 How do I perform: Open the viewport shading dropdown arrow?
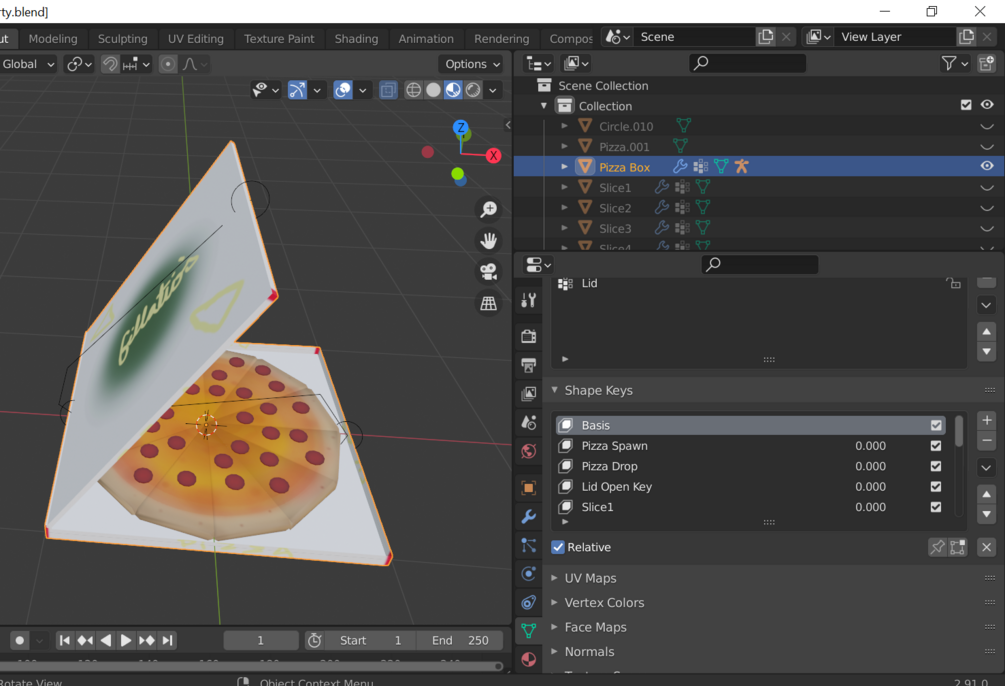click(492, 90)
